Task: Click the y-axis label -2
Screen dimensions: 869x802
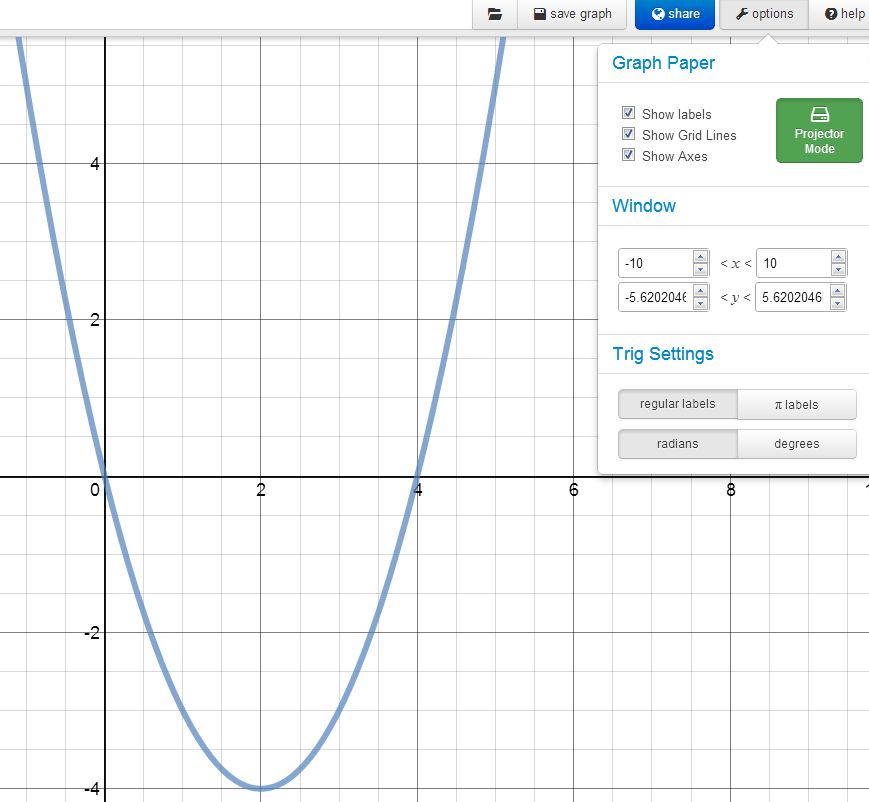Action: point(93,633)
